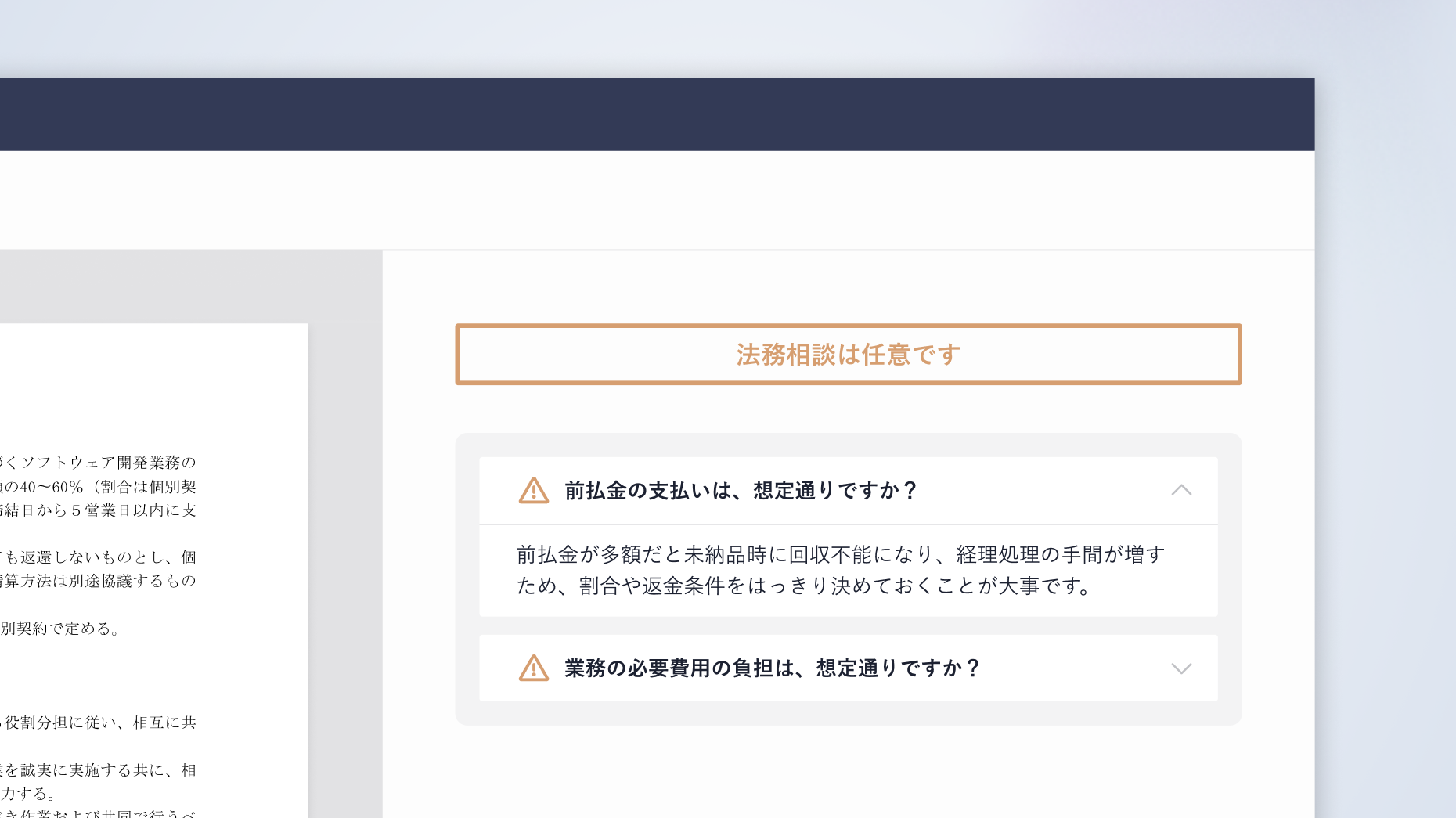The width and height of the screenshot is (1456, 818).
Task: Expand 業務の必要費用の負担 using the down chevron
Action: click(x=1181, y=668)
